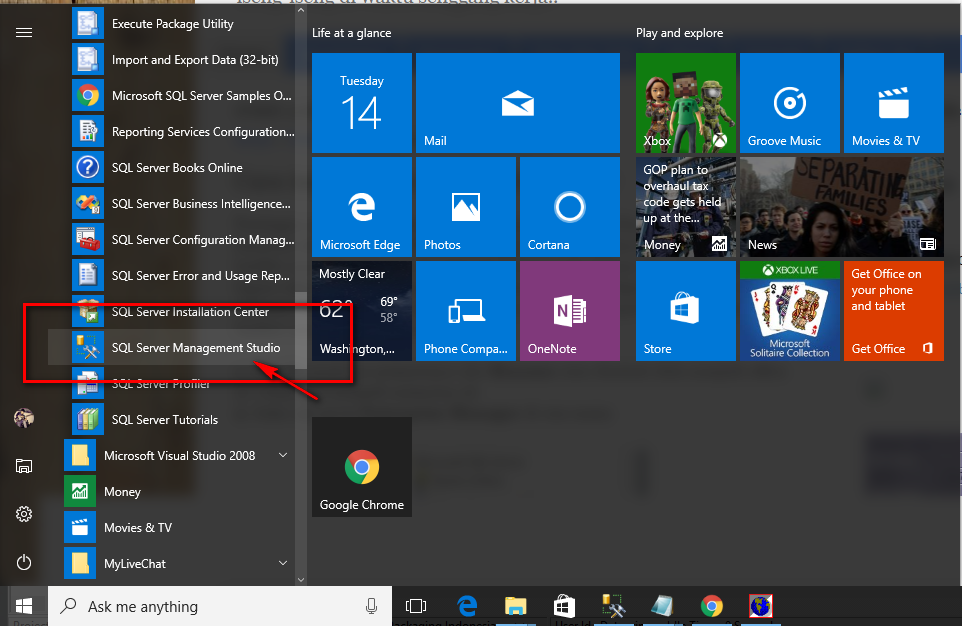
Task: Click the Life at a glance heading
Action: pos(352,33)
